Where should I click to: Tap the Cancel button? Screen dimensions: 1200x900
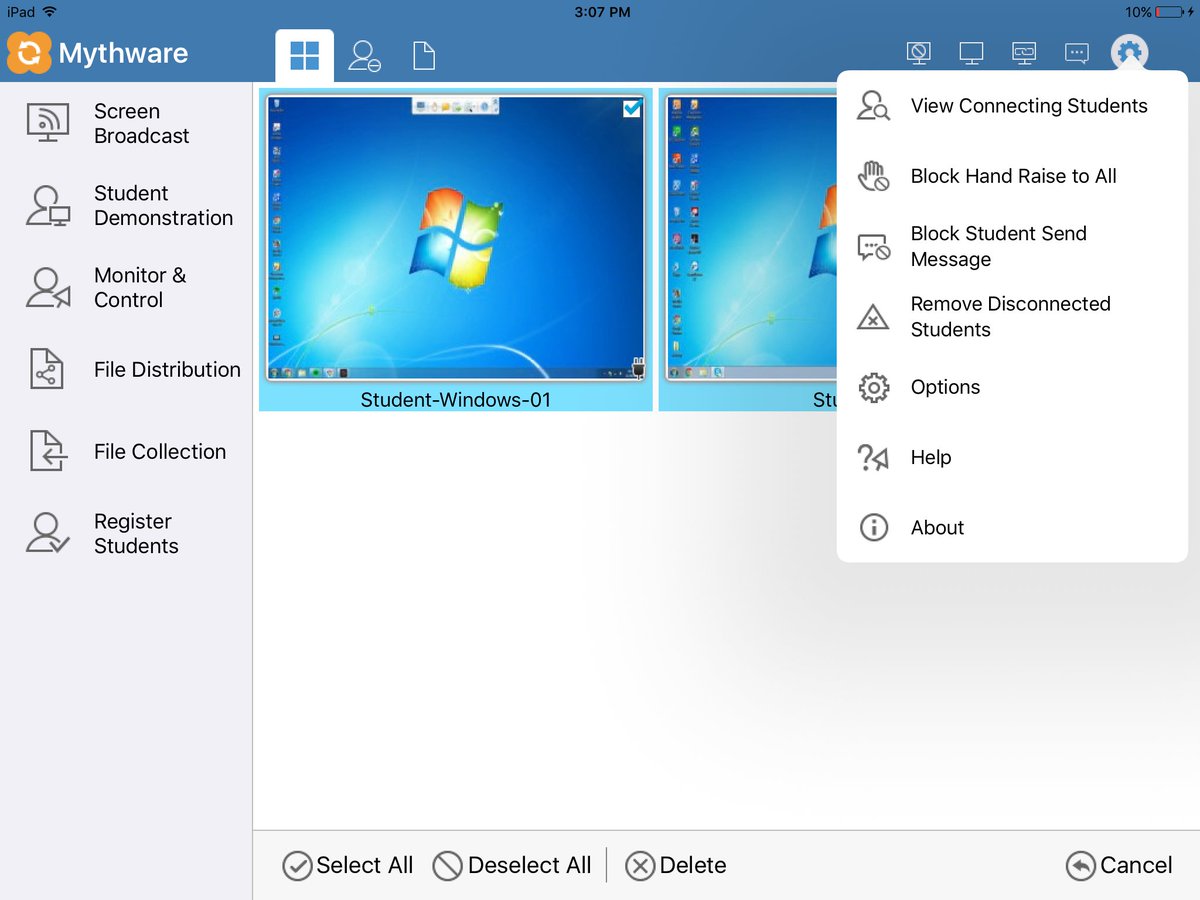1119,865
